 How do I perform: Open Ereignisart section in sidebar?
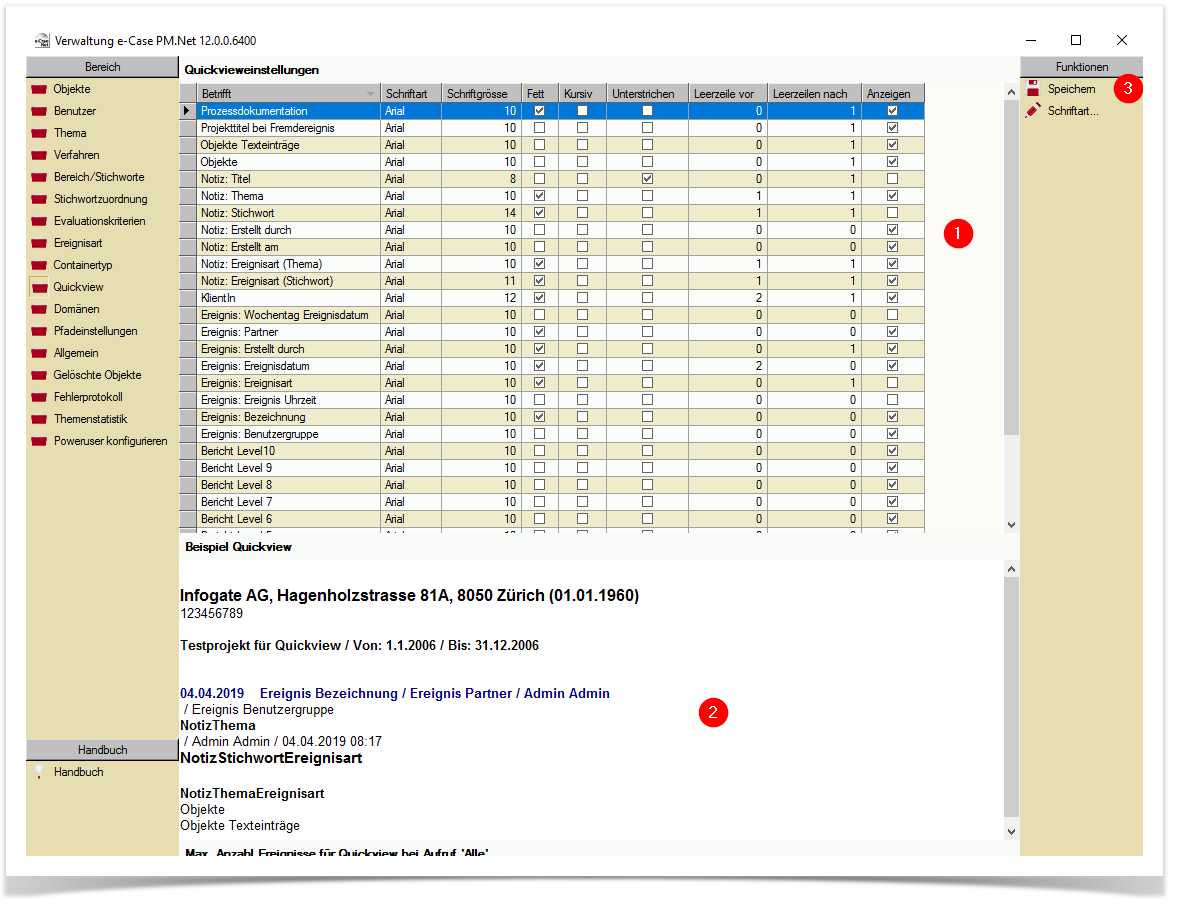coord(77,243)
